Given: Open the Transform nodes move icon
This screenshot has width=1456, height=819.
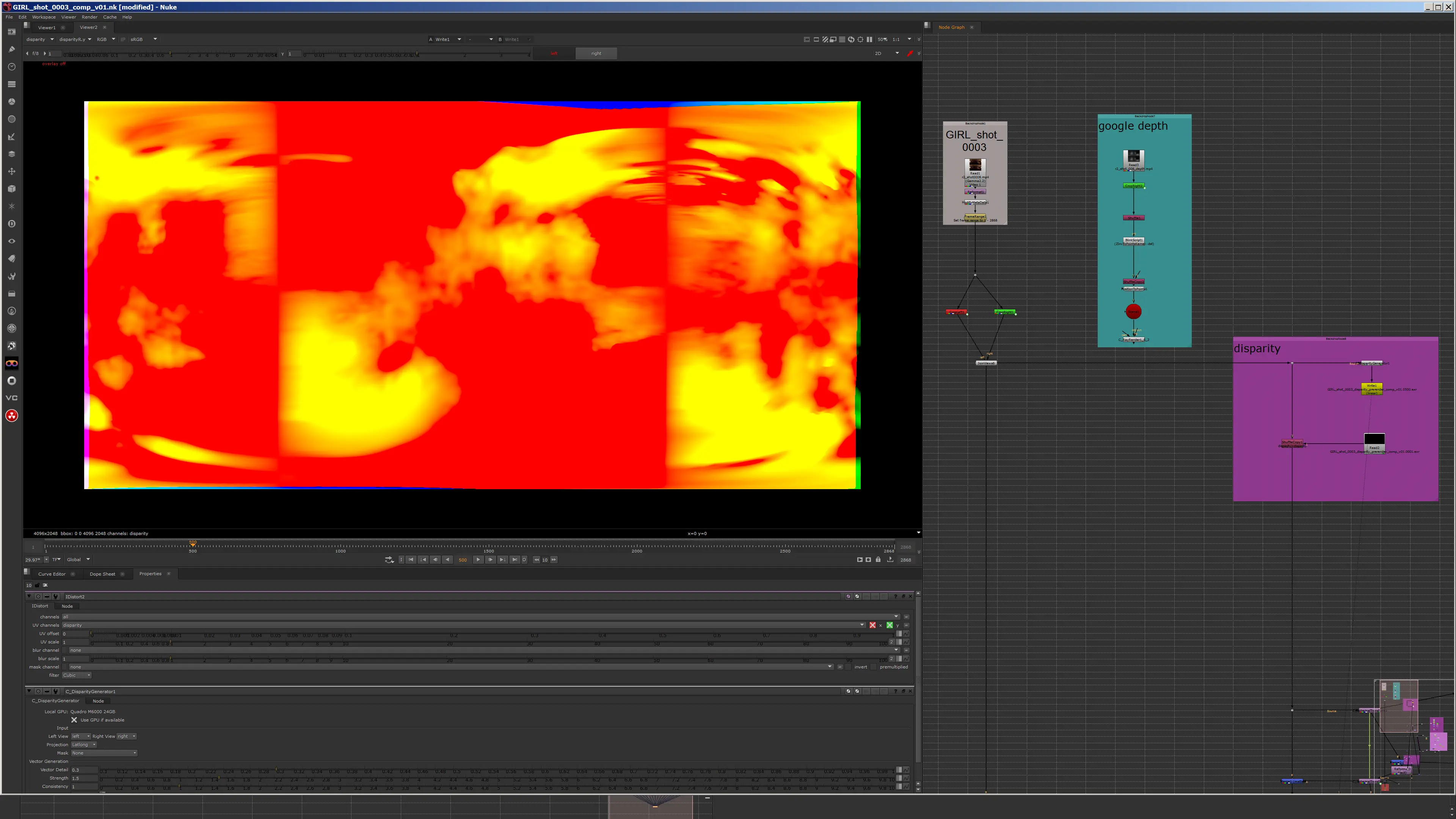Looking at the screenshot, I should coord(11,171).
